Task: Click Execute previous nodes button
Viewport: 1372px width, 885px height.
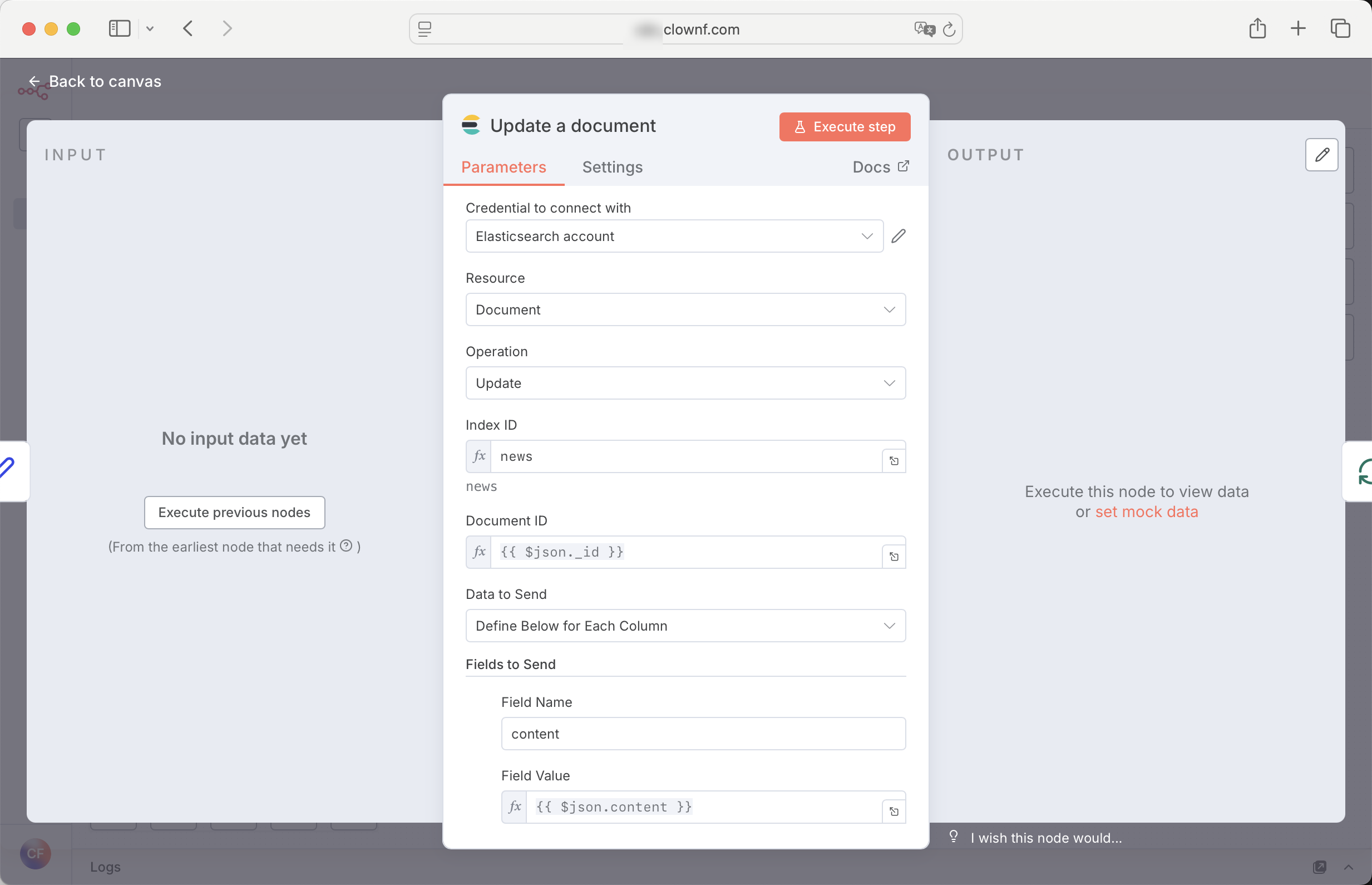Action: [234, 512]
